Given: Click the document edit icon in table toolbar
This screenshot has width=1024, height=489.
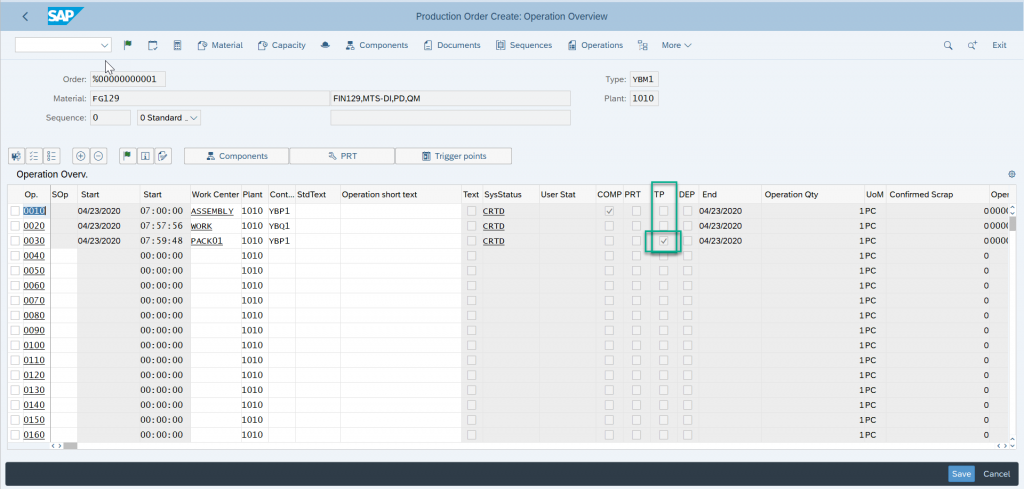Looking at the screenshot, I should click(163, 156).
